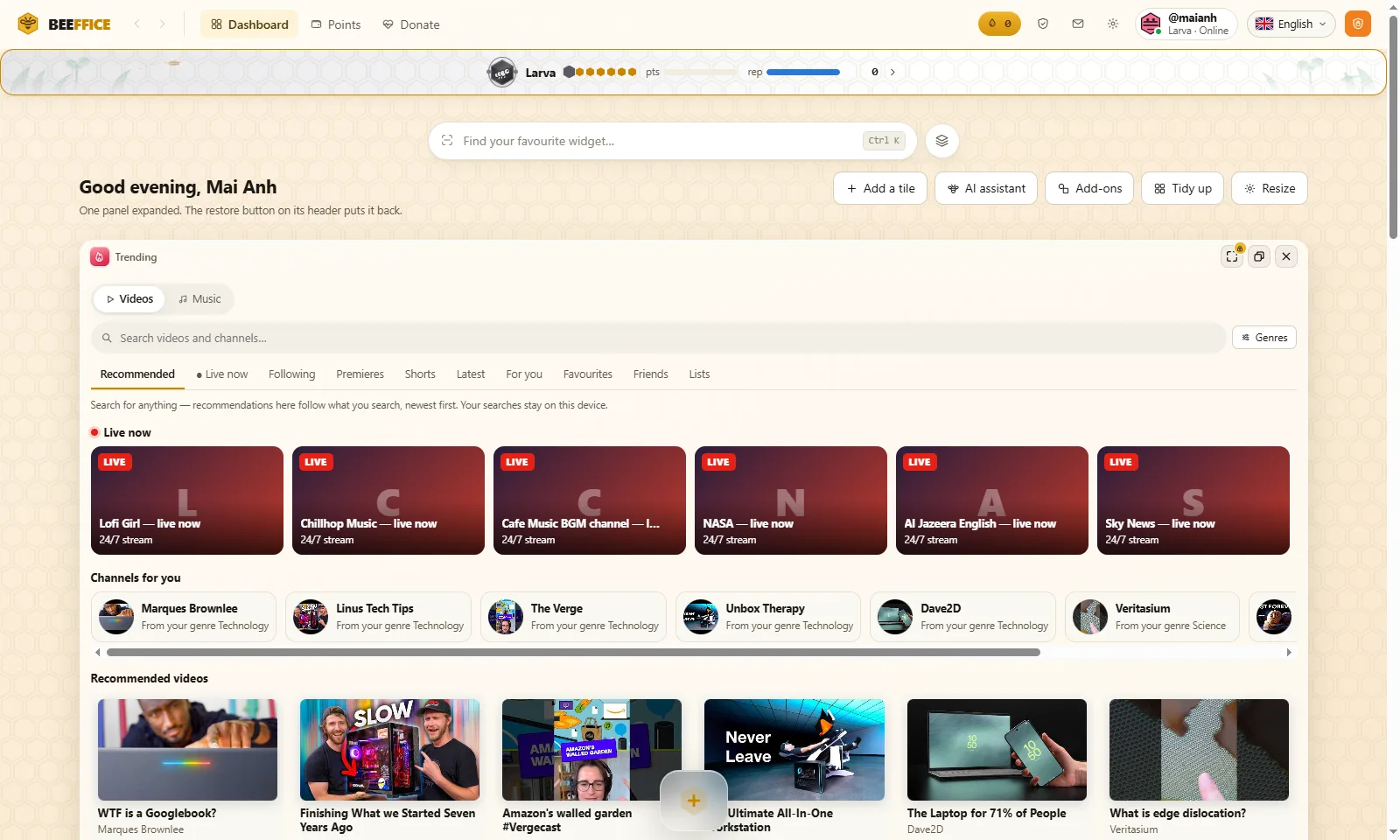Open the @maianh profile menu

(1186, 24)
